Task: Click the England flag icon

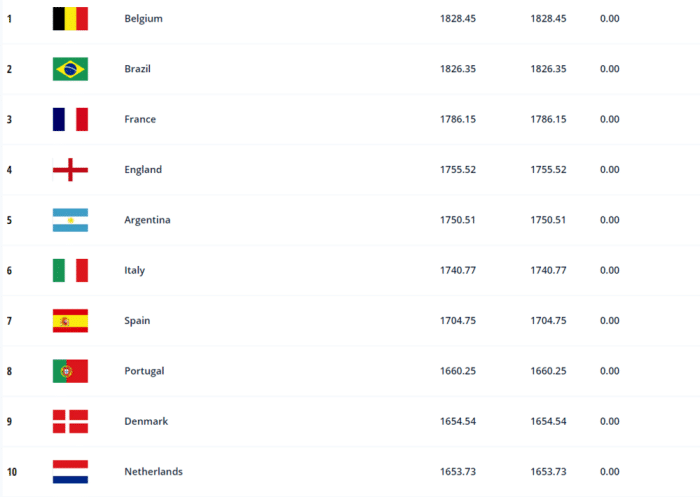Action: pos(70,170)
